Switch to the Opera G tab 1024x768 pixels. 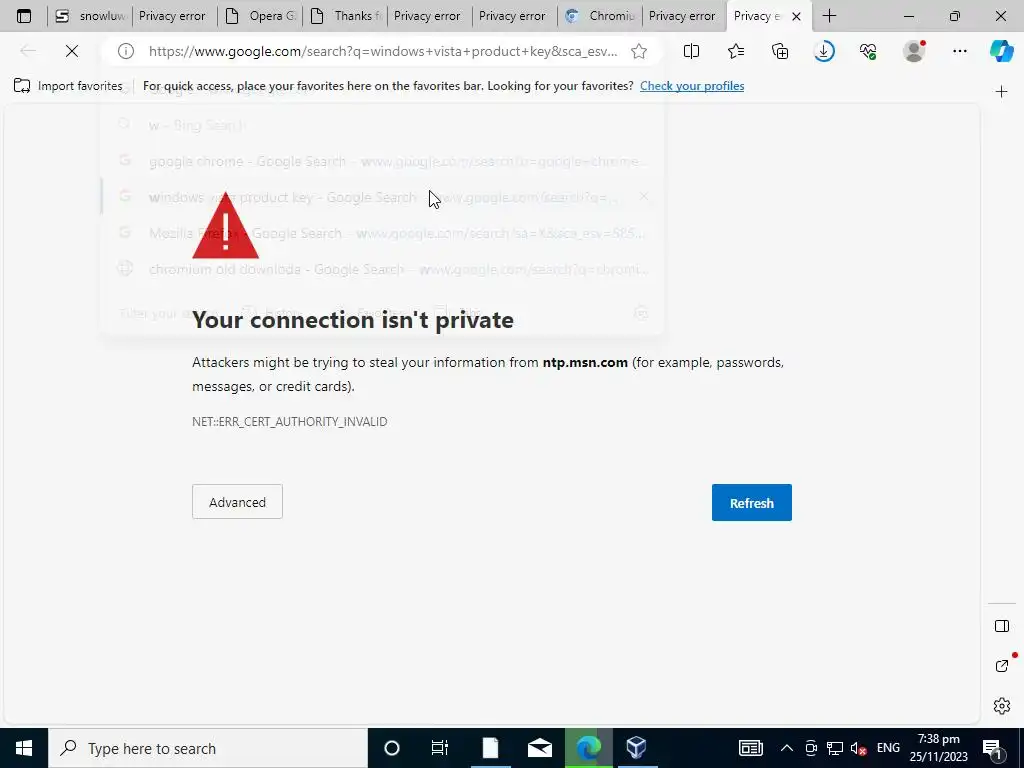pos(260,16)
